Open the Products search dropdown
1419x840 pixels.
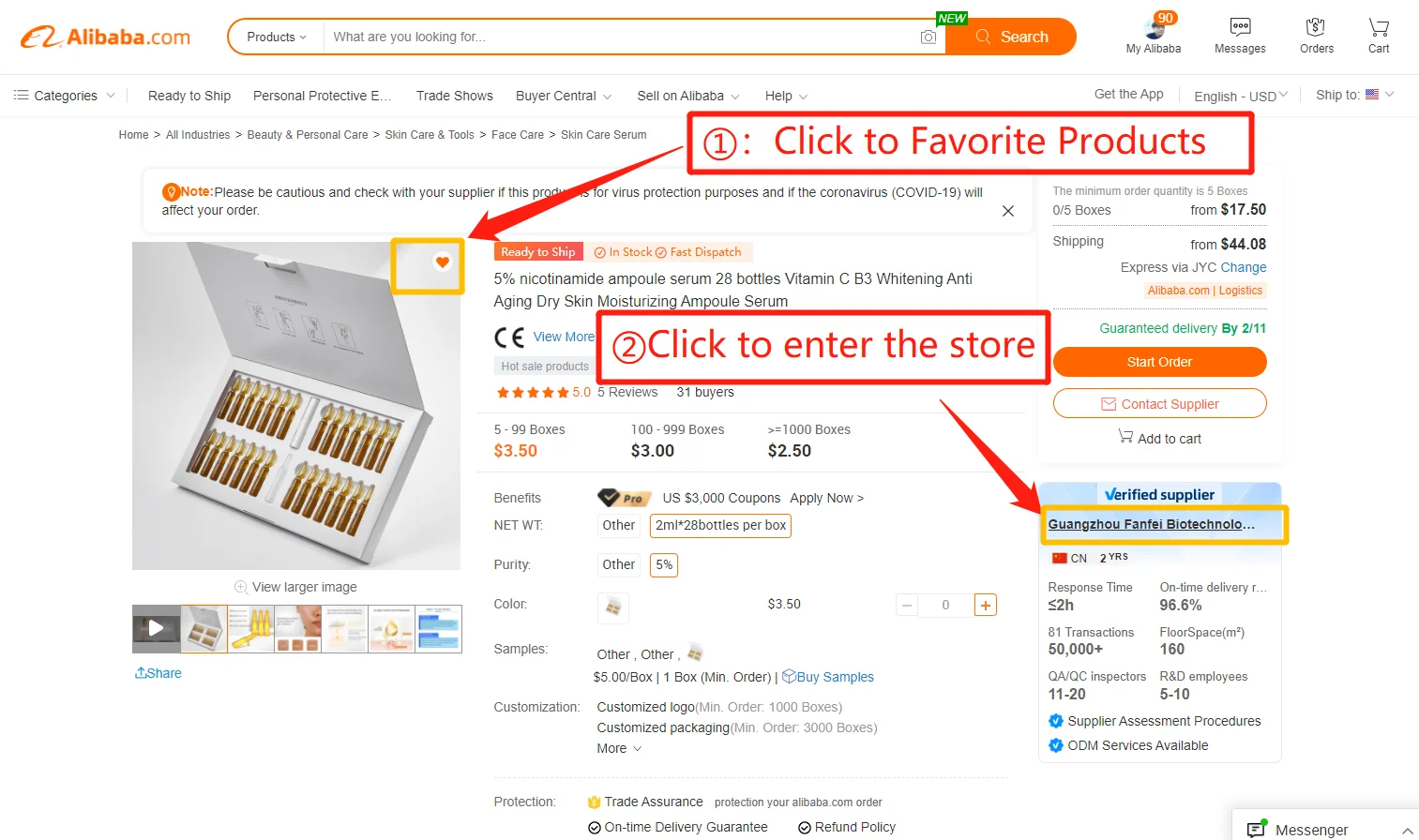(277, 37)
